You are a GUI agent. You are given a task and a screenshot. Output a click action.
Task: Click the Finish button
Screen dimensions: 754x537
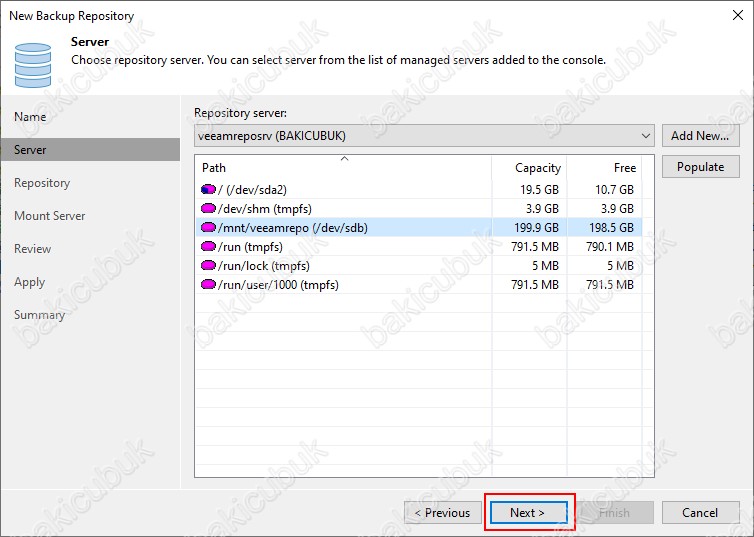coord(615,512)
